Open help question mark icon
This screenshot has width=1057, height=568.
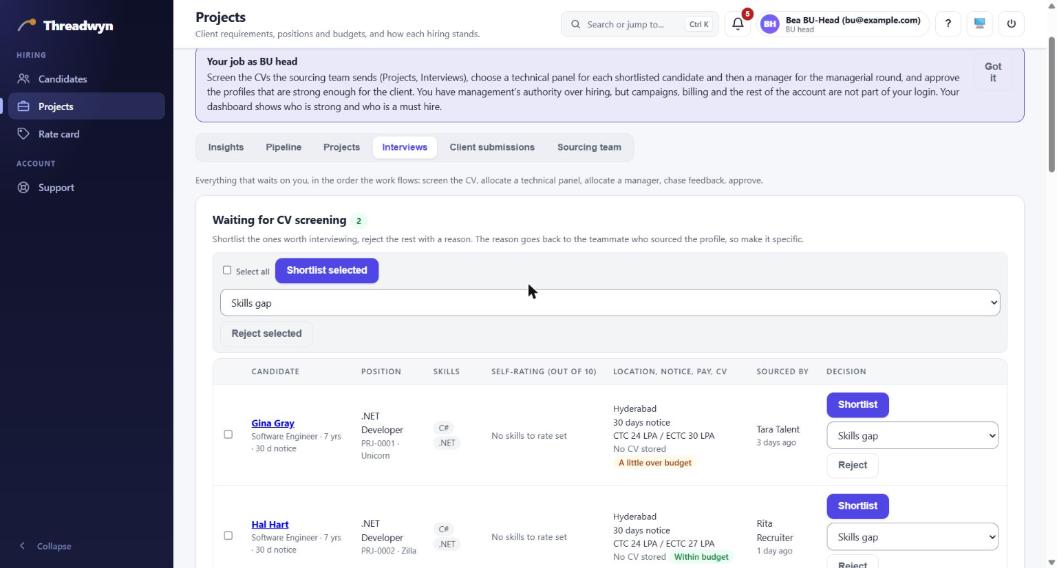pos(948,24)
